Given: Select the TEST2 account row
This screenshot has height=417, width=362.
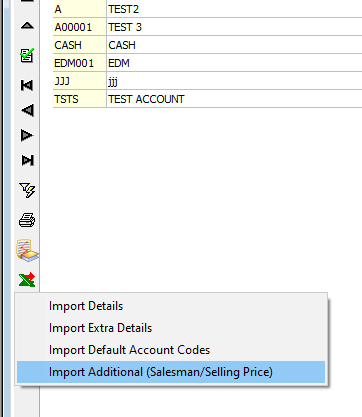Looking at the screenshot, I should [x=207, y=9].
